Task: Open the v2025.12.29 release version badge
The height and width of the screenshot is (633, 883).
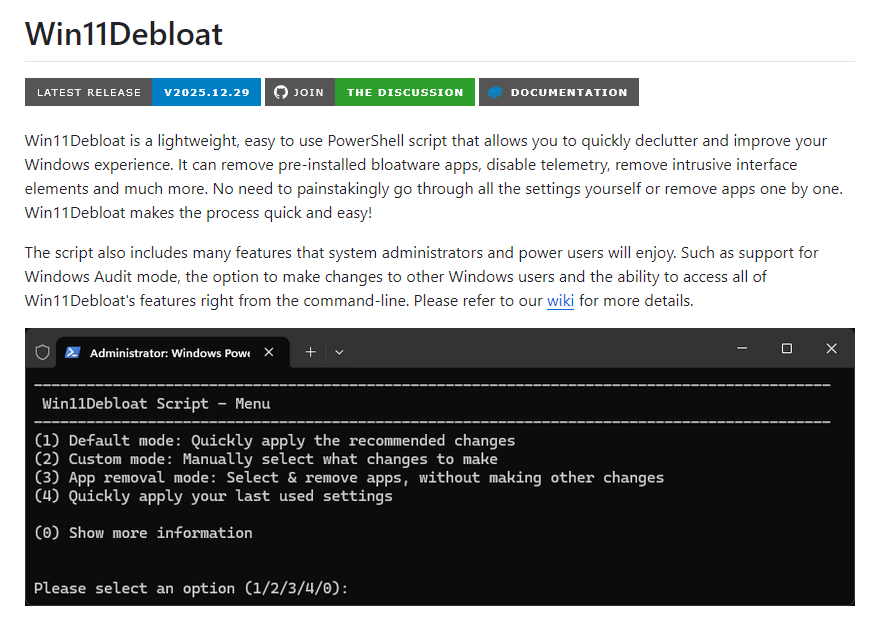Action: tap(207, 92)
